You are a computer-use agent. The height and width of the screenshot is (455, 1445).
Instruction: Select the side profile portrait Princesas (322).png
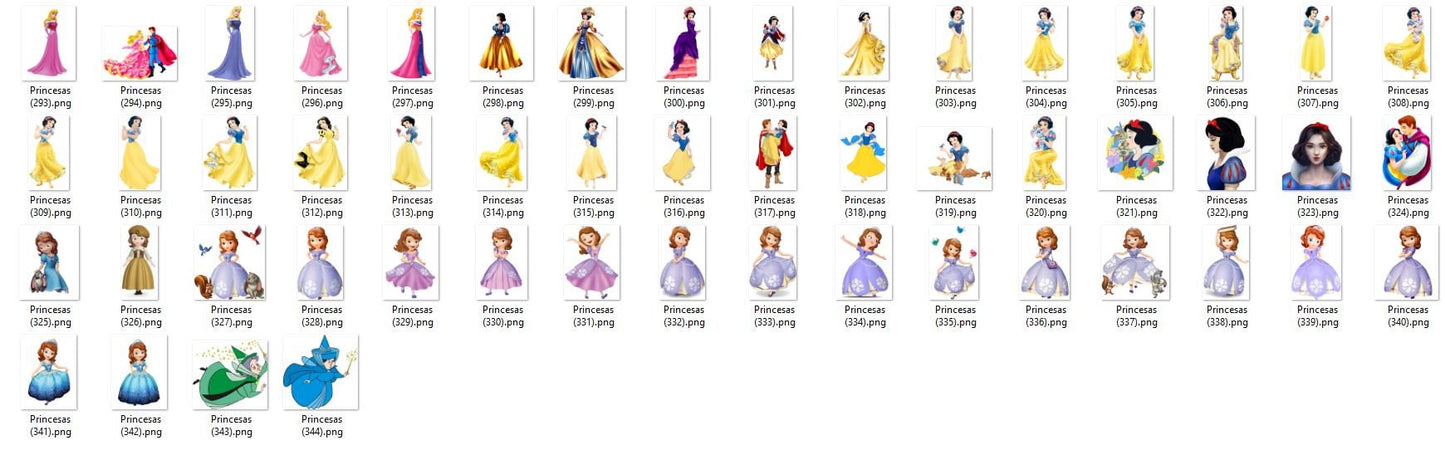tap(1226, 153)
